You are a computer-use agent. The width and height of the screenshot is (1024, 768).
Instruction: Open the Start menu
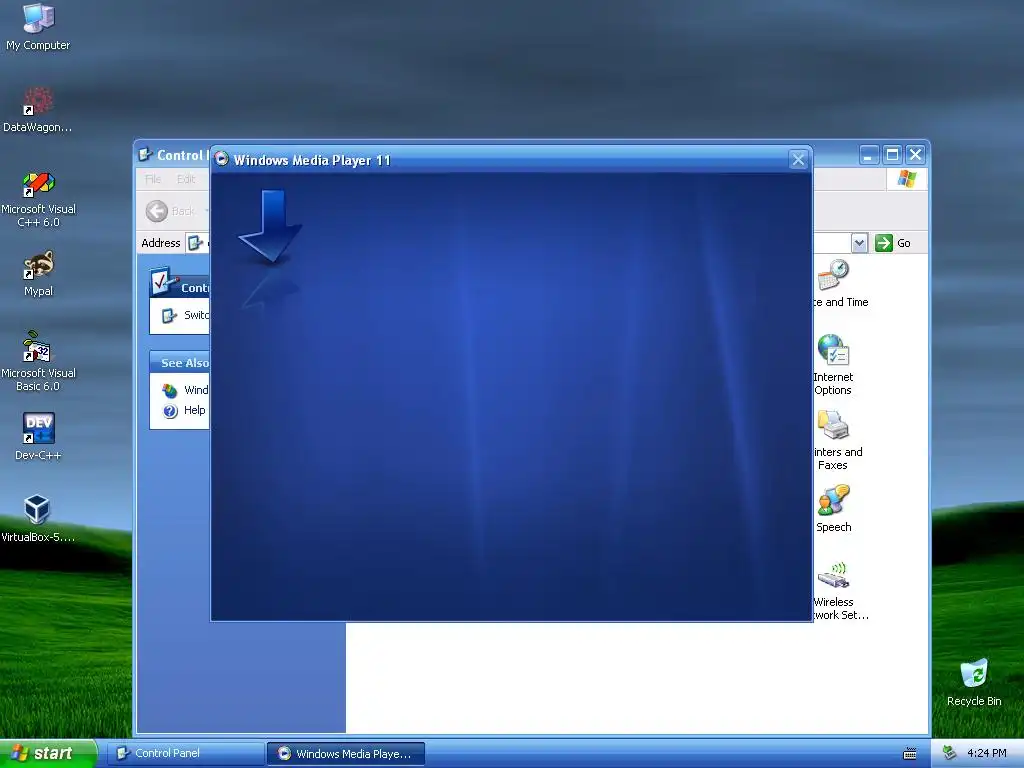click(x=48, y=753)
